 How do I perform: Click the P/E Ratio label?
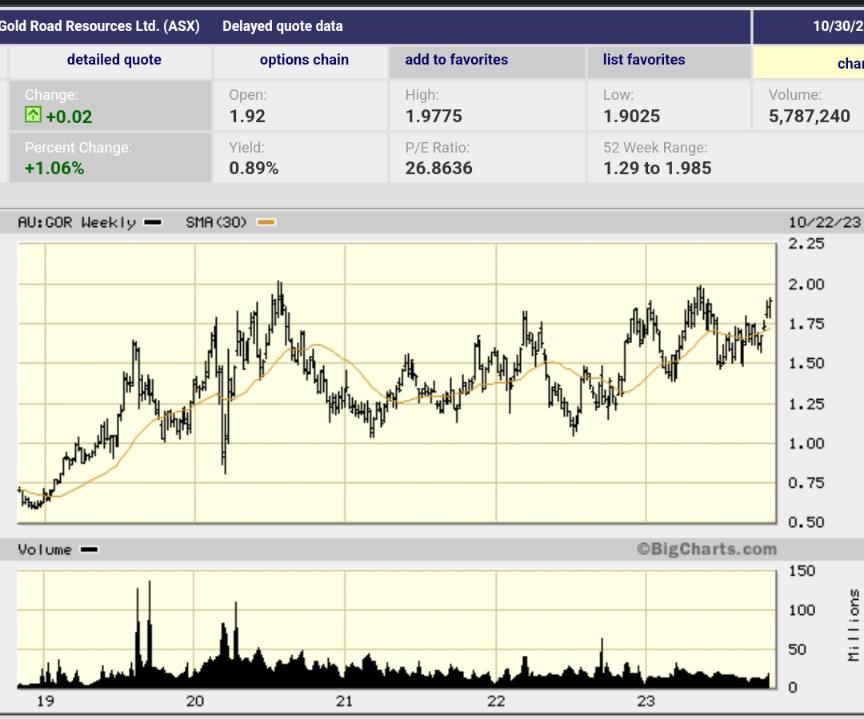(438, 148)
